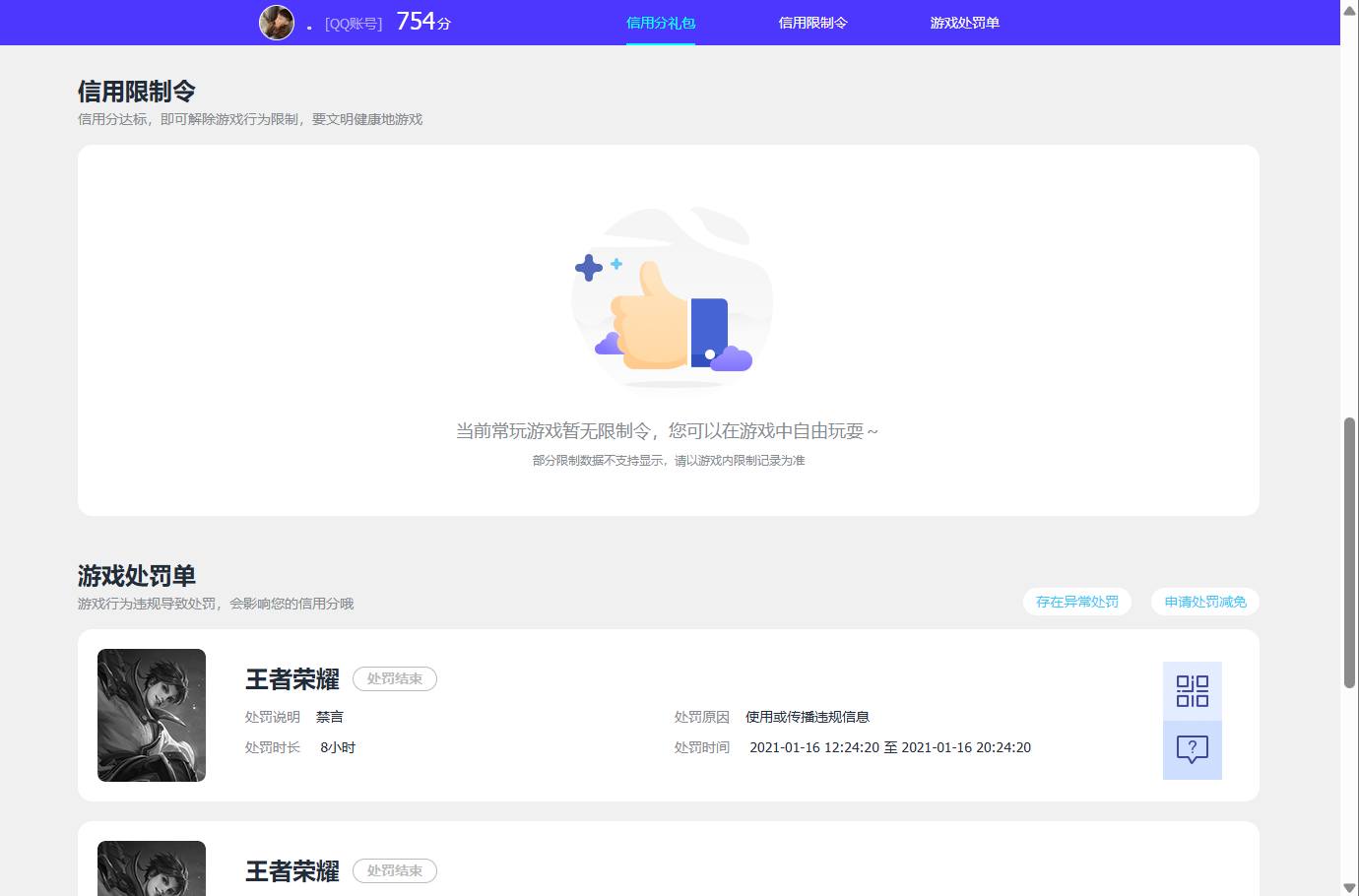Open the question mark feedback icon
The image size is (1359, 896).
(x=1193, y=749)
